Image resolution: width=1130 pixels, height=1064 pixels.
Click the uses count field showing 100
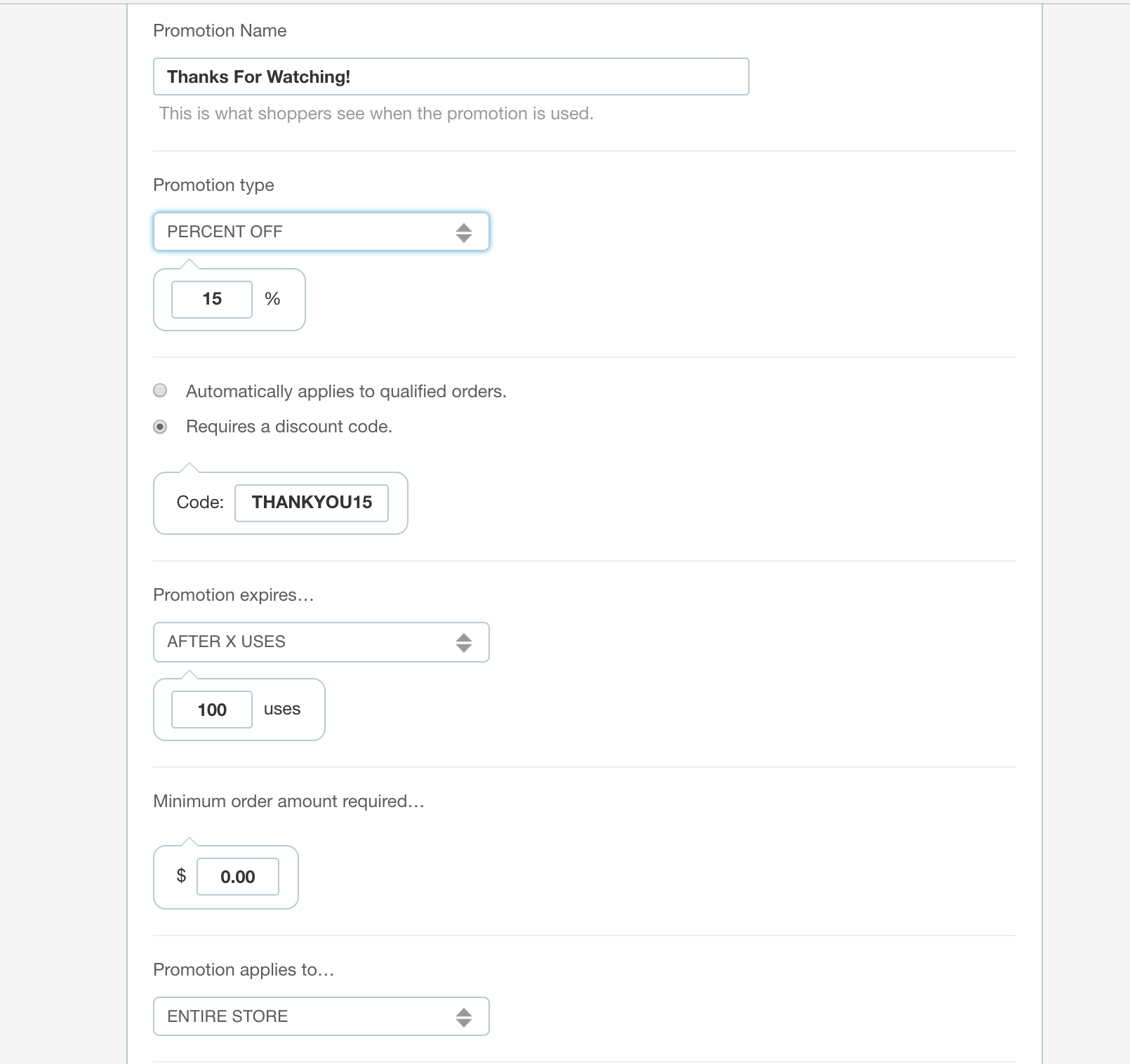212,710
